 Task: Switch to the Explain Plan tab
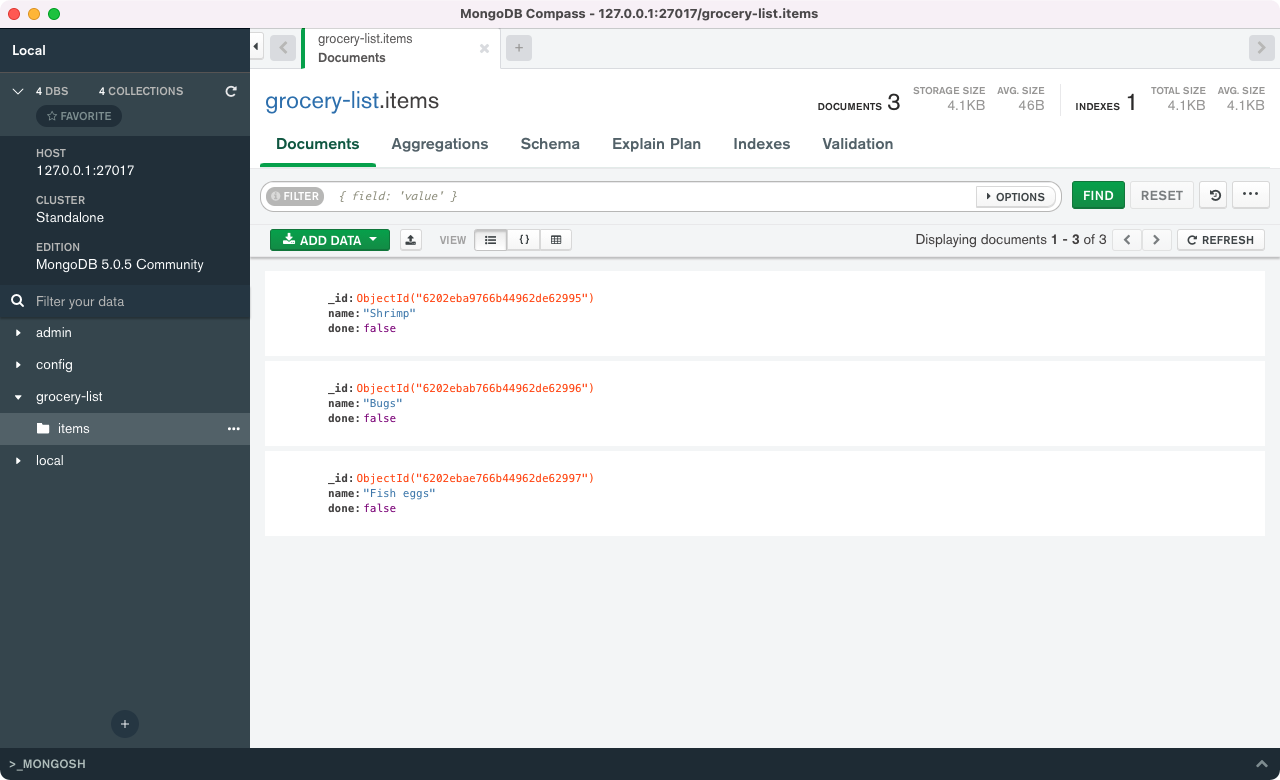click(656, 144)
